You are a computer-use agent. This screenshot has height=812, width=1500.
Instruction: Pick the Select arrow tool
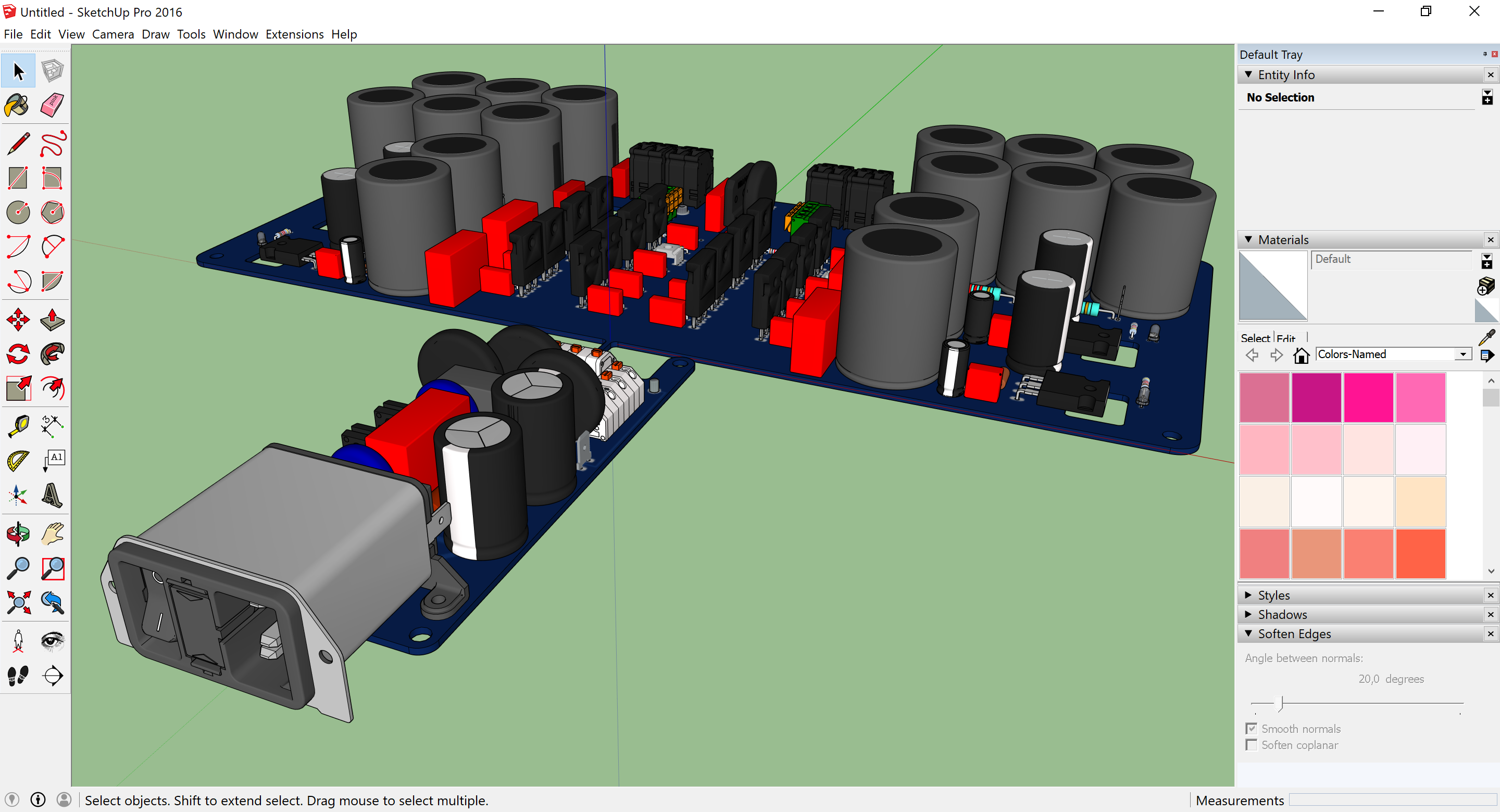coord(18,71)
